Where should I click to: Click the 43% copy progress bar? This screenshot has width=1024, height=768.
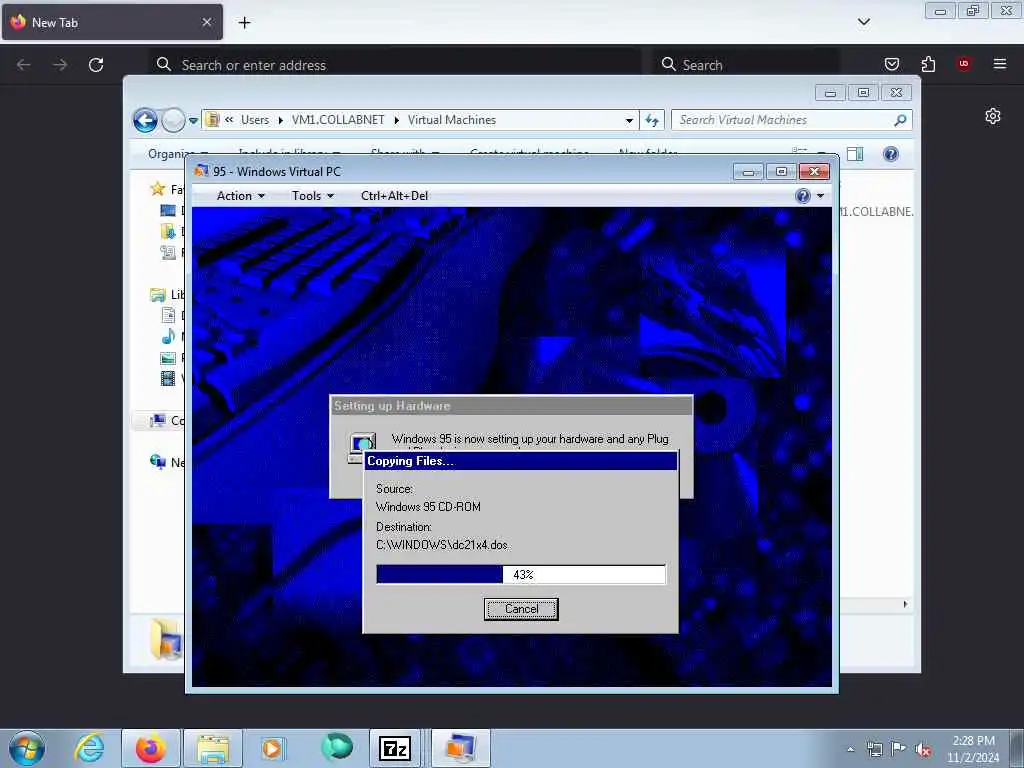(x=521, y=575)
